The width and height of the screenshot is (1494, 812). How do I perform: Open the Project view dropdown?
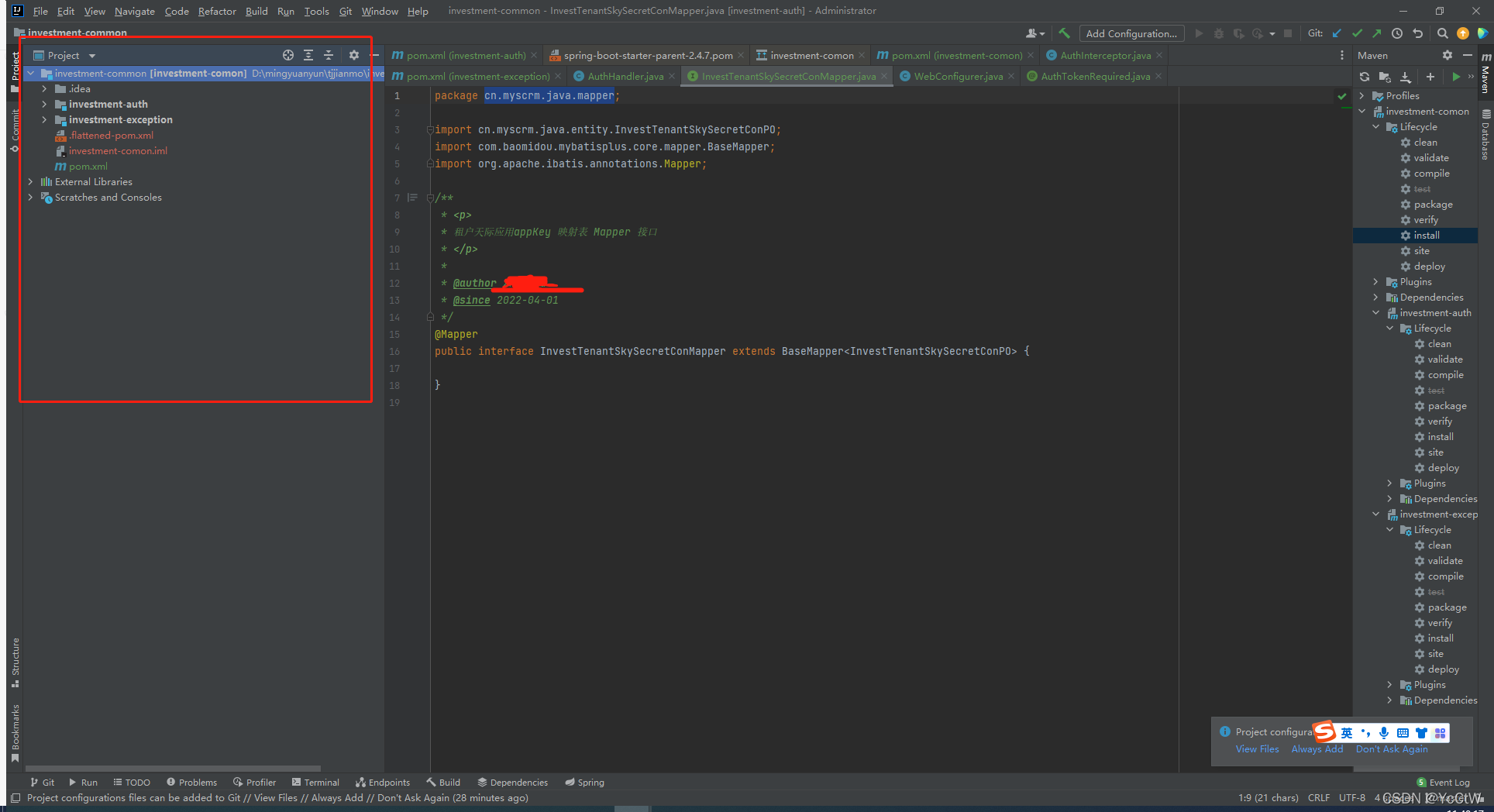91,55
